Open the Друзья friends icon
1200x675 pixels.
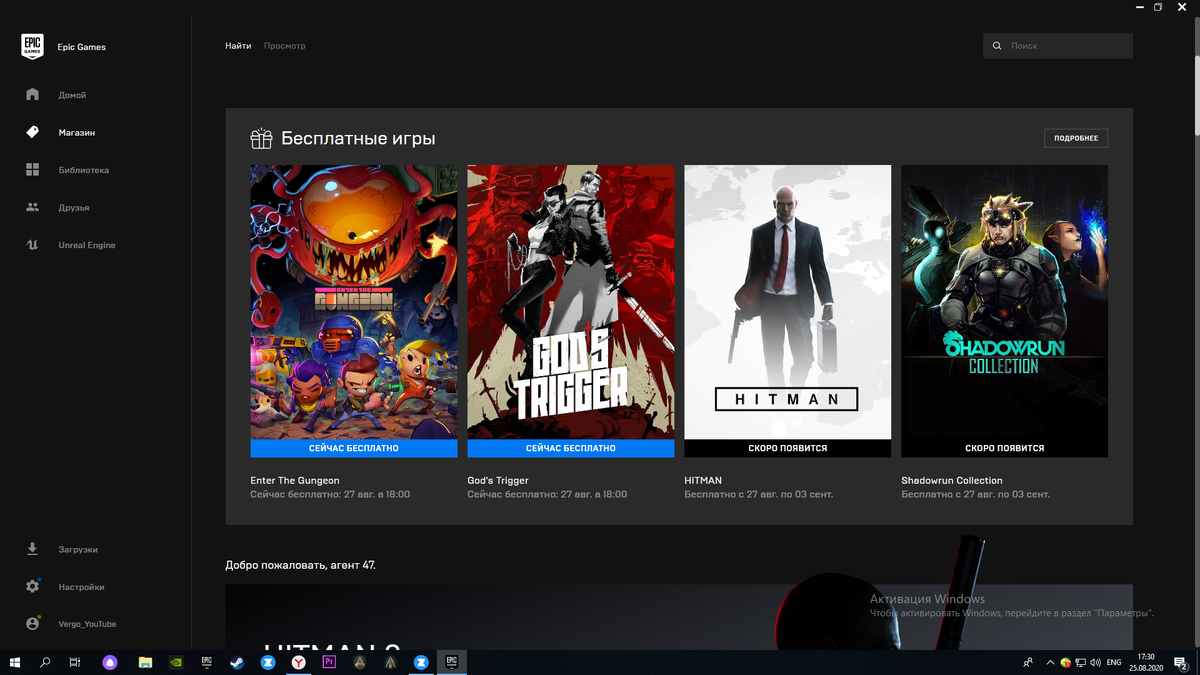click(x=32, y=207)
